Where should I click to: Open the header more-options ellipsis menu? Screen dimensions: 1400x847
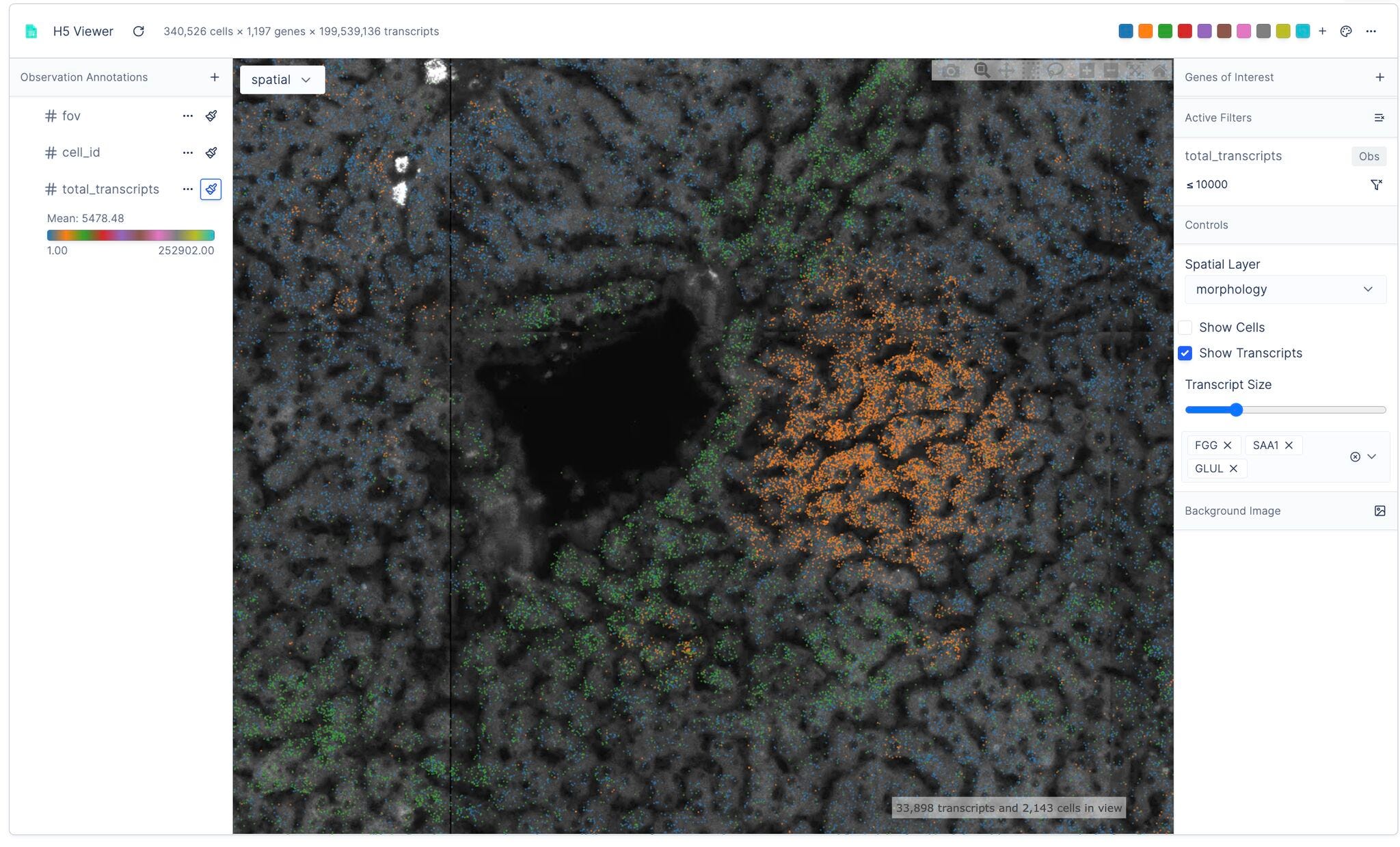[1371, 31]
